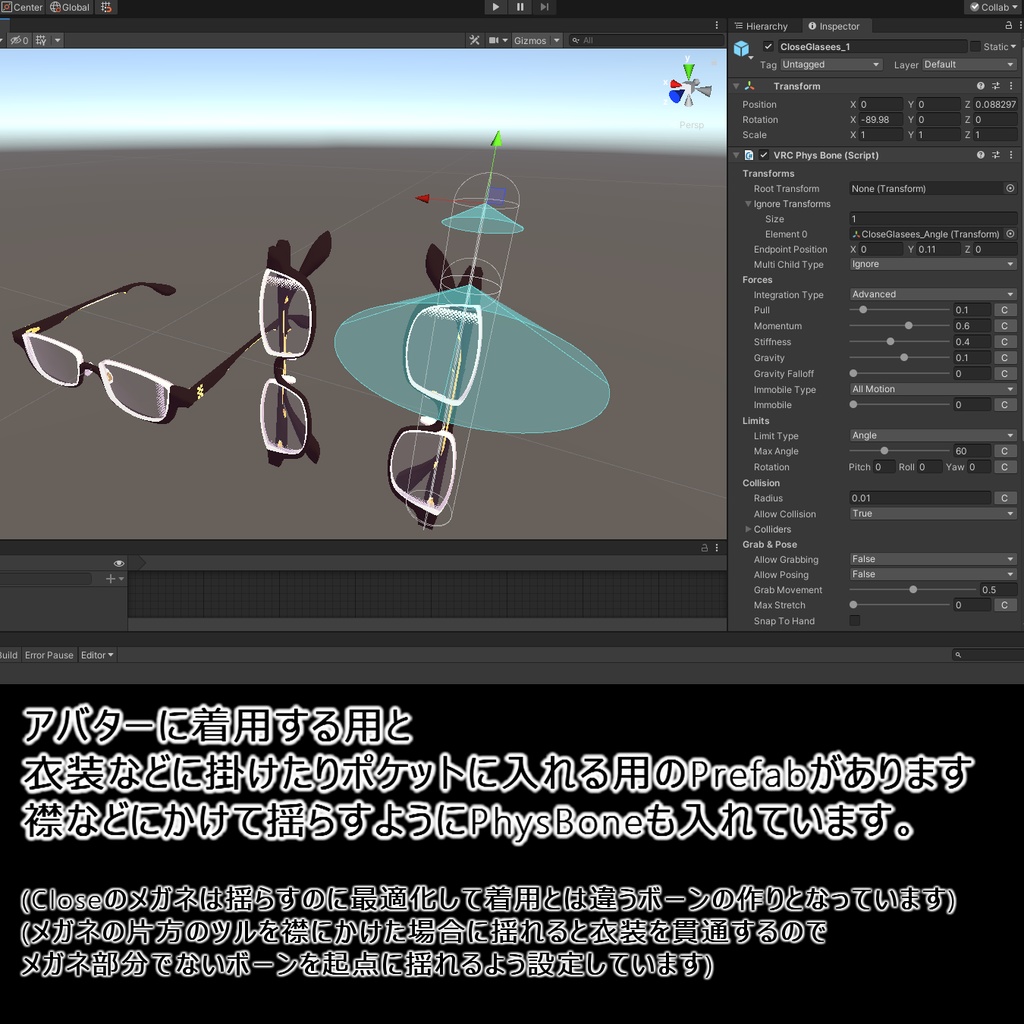Open the Limit Type Angle dropdown
Viewport: 1024px width, 1024px height.
click(933, 435)
